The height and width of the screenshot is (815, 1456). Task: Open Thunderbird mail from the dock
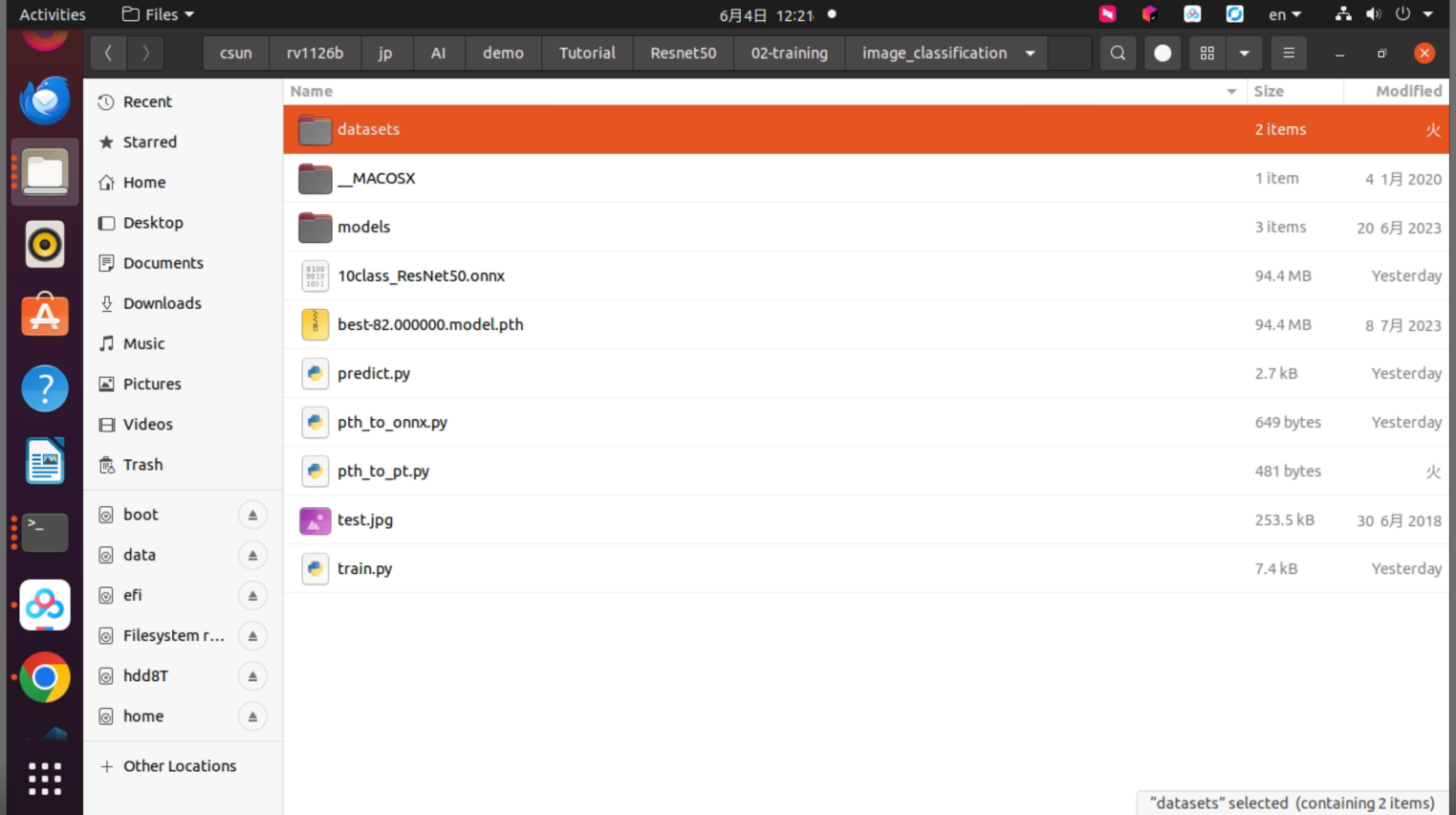(45, 99)
